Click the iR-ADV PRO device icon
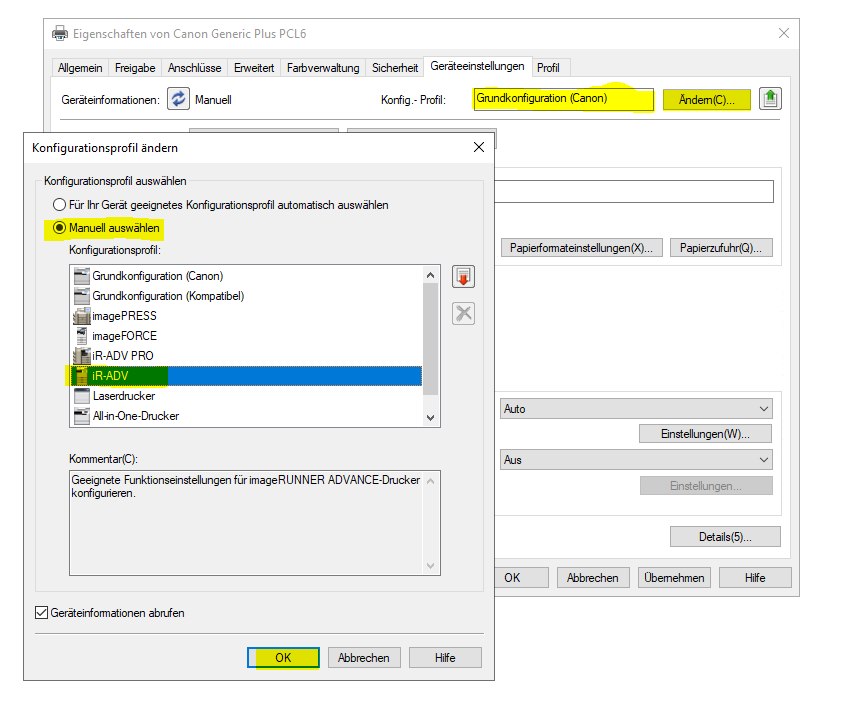 [82, 356]
